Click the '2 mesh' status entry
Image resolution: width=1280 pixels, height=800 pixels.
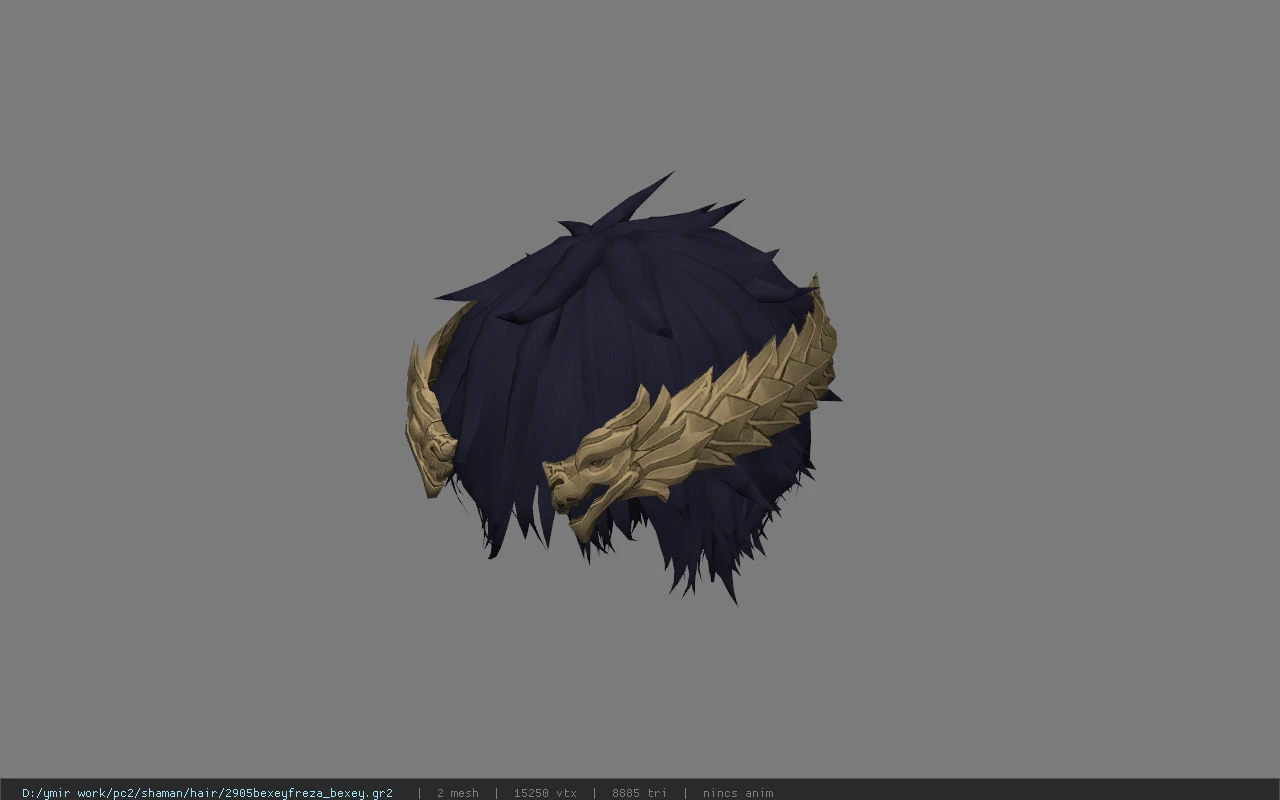[x=457, y=793]
